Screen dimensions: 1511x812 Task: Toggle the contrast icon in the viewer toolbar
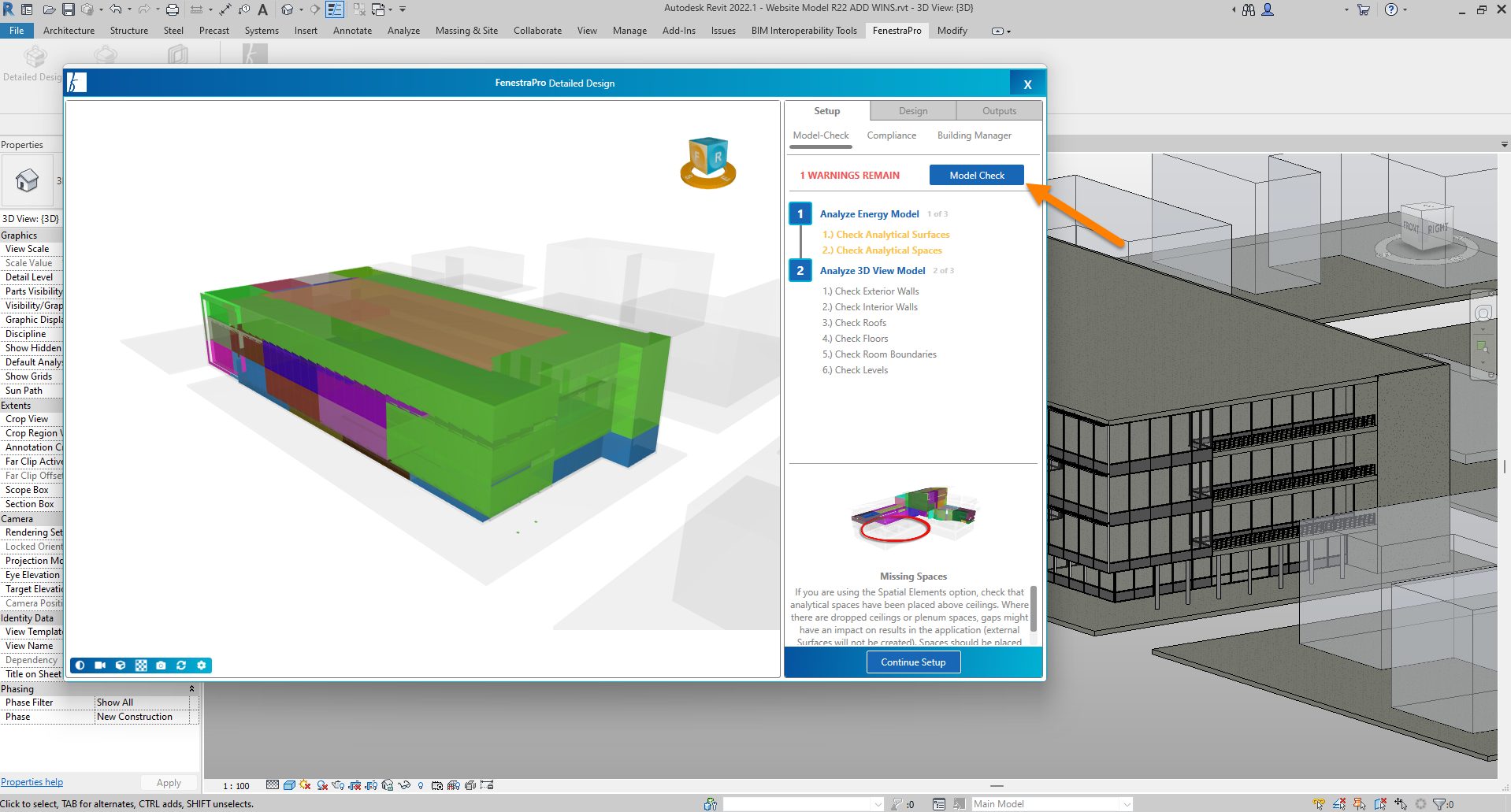tap(80, 666)
